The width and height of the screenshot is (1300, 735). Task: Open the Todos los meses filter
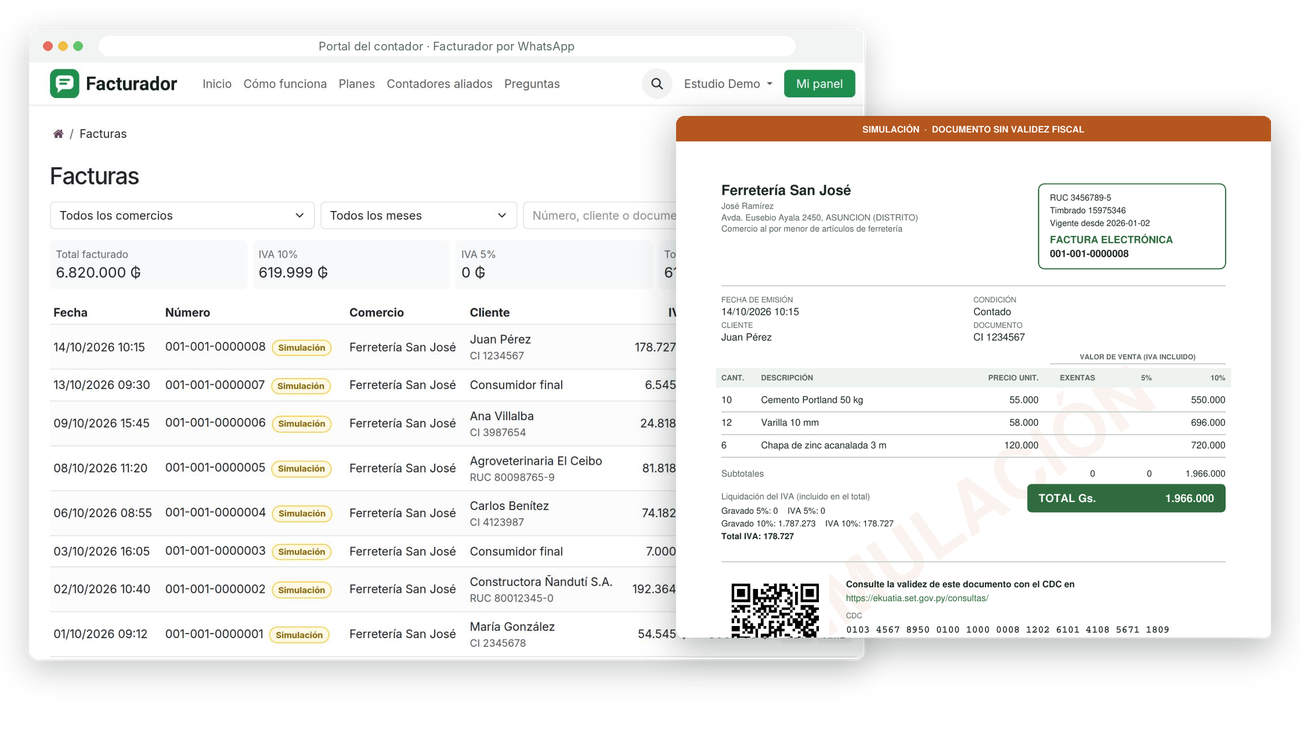coord(418,215)
